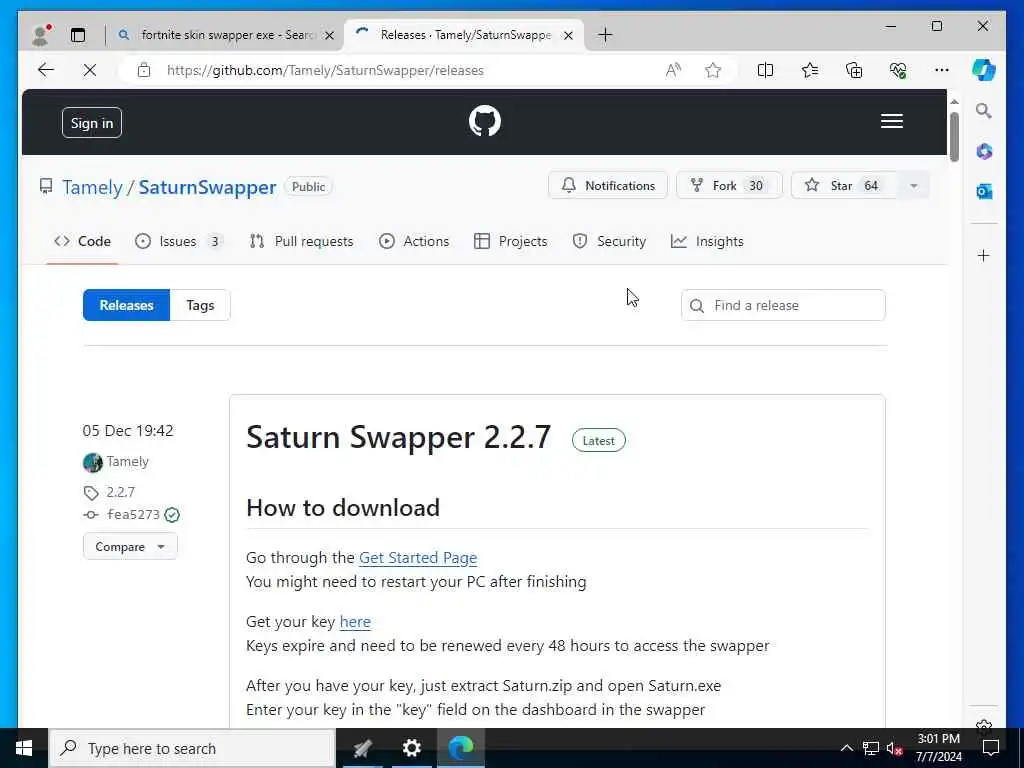
Task: Show verified commit signature badge
Action: coord(172,515)
